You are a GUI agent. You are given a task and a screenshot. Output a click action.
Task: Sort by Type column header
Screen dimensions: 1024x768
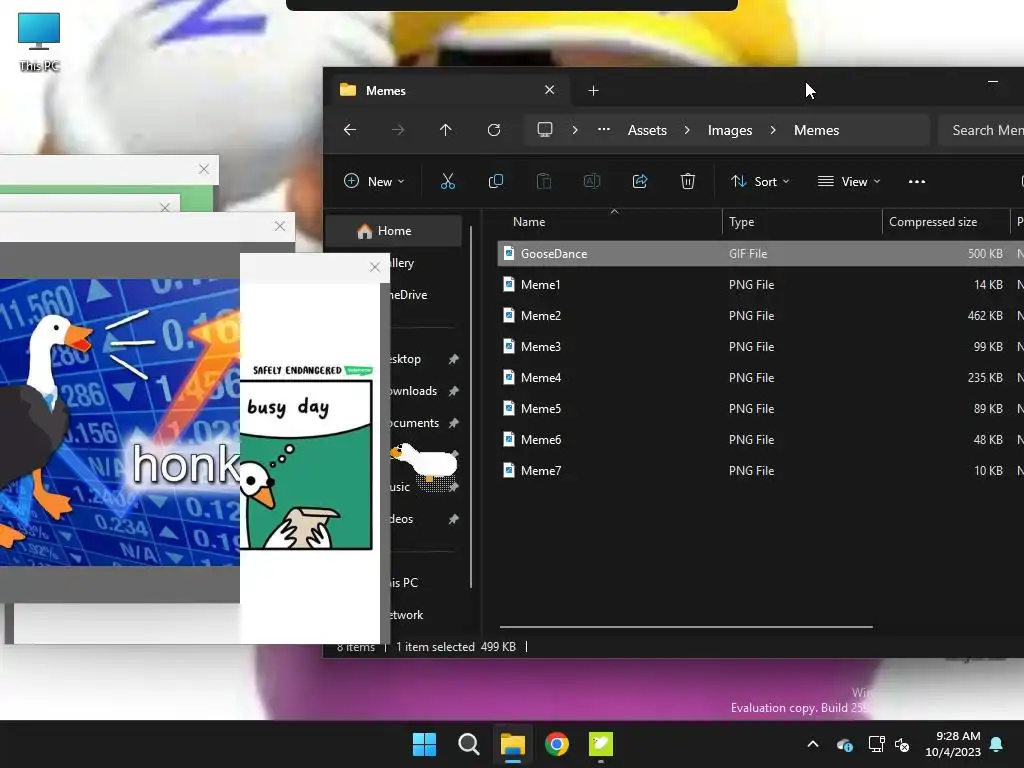802,222
